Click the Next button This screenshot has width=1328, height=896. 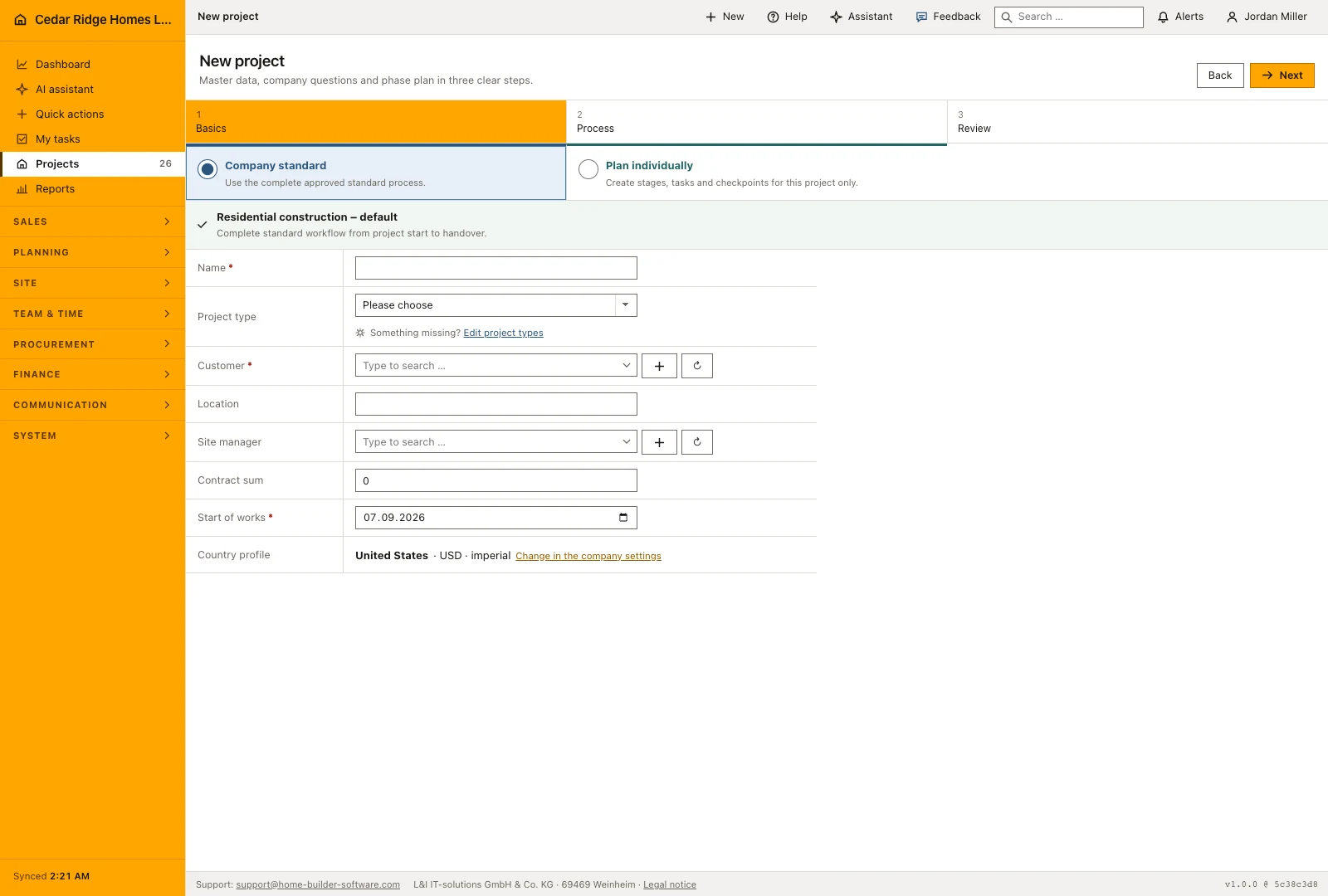pos(1282,75)
